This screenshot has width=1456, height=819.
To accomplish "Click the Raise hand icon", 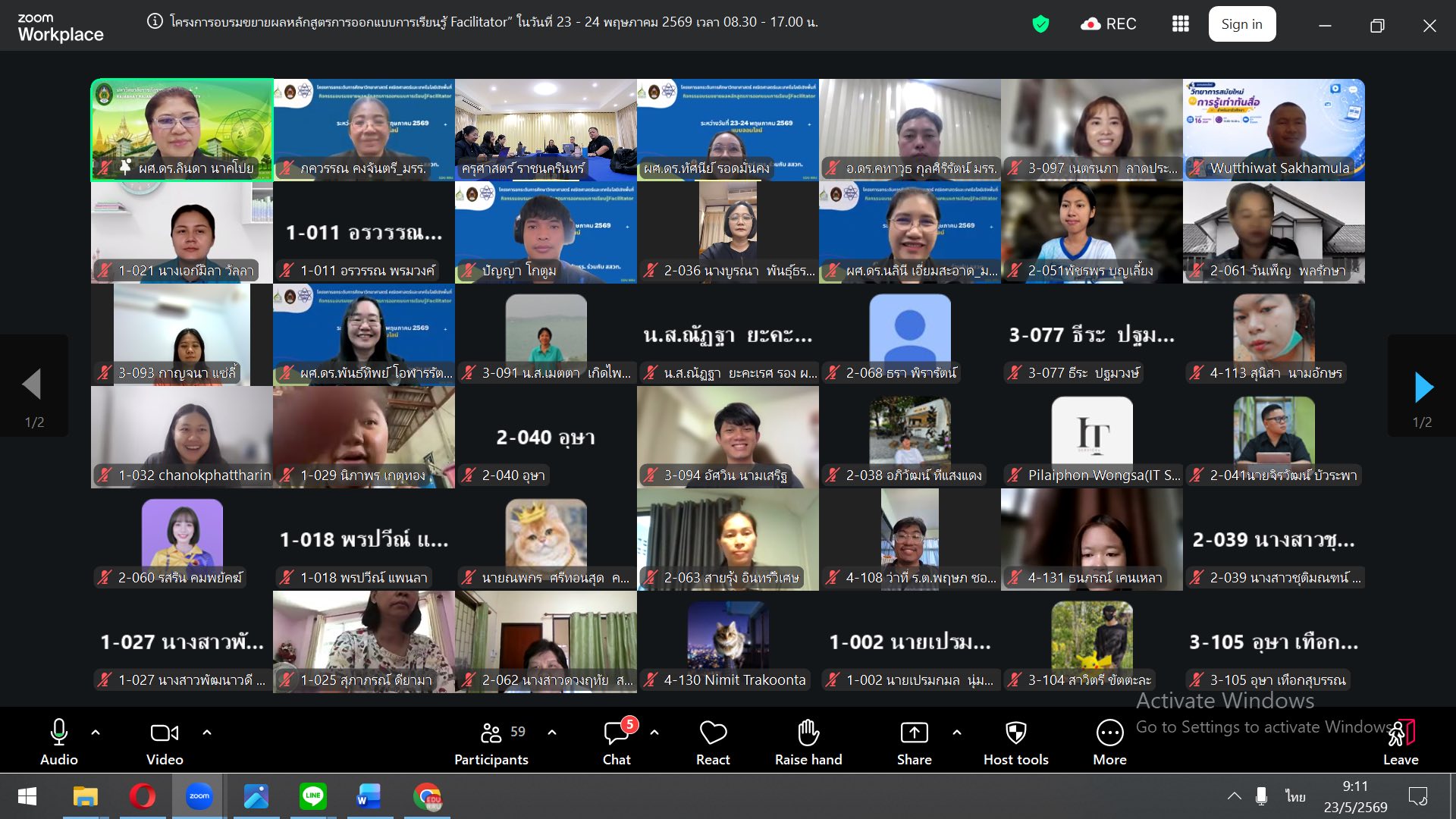I will pyautogui.click(x=808, y=733).
